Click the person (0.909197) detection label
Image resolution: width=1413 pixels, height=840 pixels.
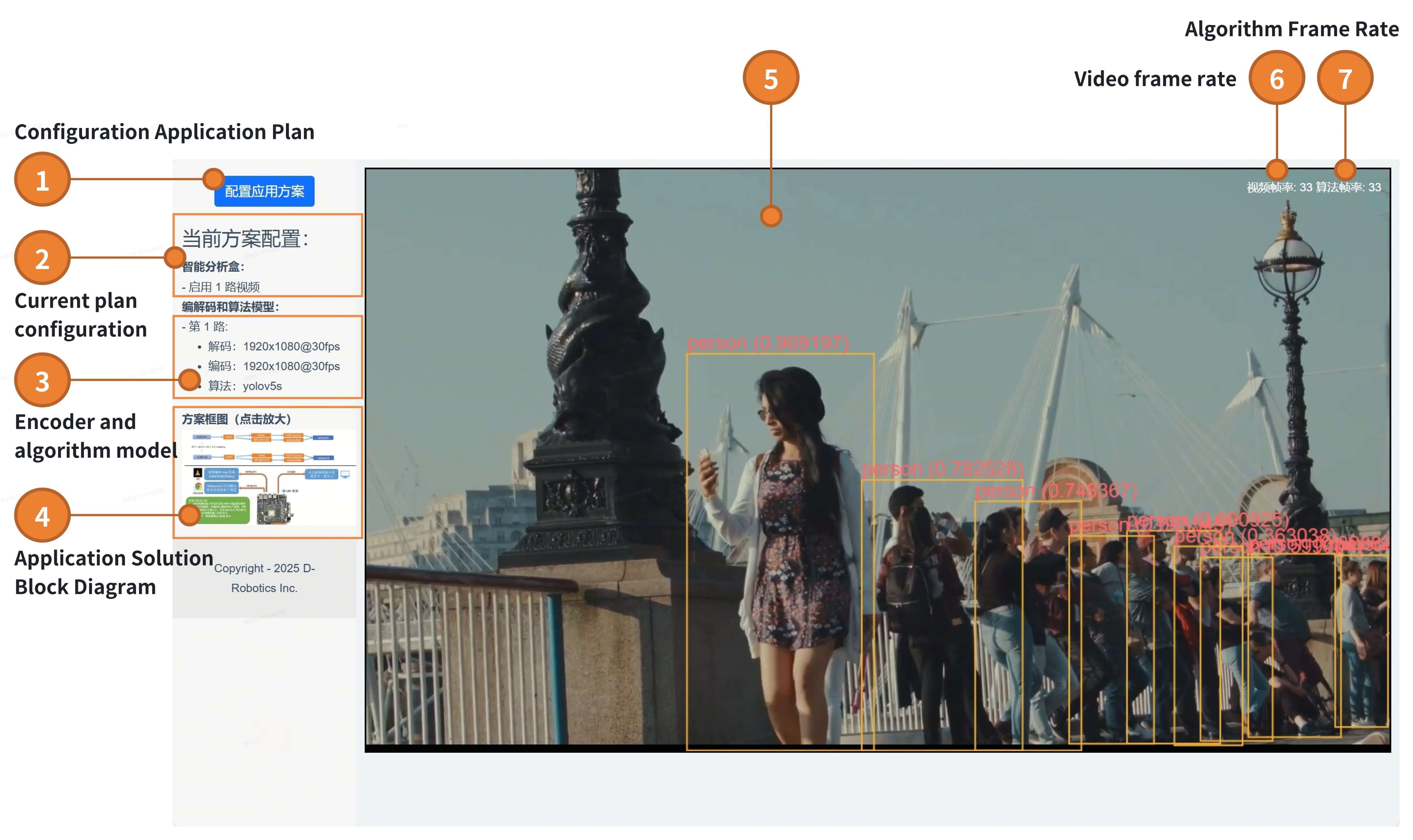click(768, 343)
